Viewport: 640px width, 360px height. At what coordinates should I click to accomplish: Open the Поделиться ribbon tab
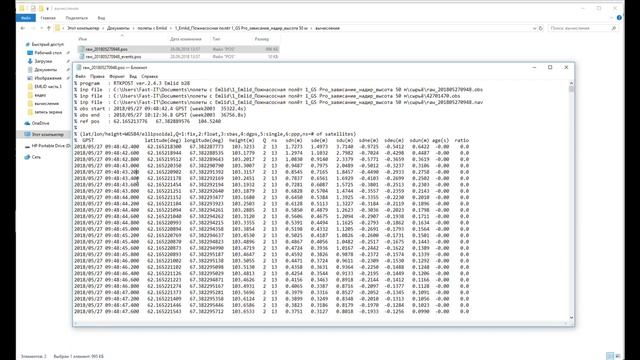[x=76, y=18]
